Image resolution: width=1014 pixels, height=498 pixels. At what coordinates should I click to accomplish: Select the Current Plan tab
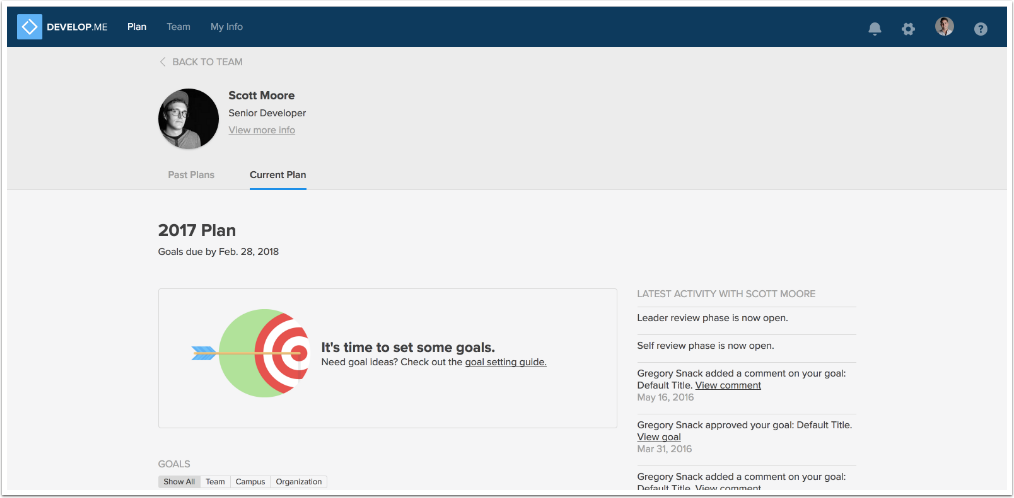coord(278,175)
